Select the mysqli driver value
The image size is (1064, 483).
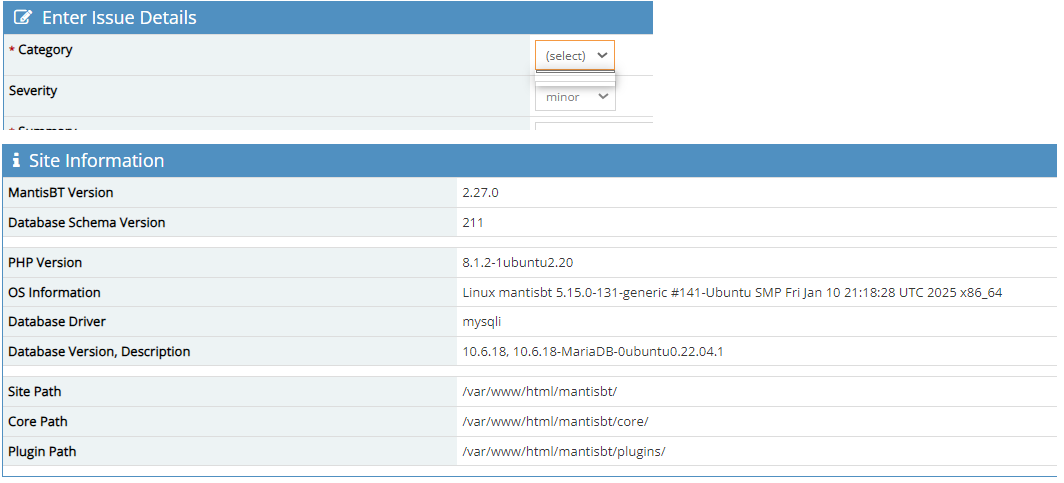[482, 322]
